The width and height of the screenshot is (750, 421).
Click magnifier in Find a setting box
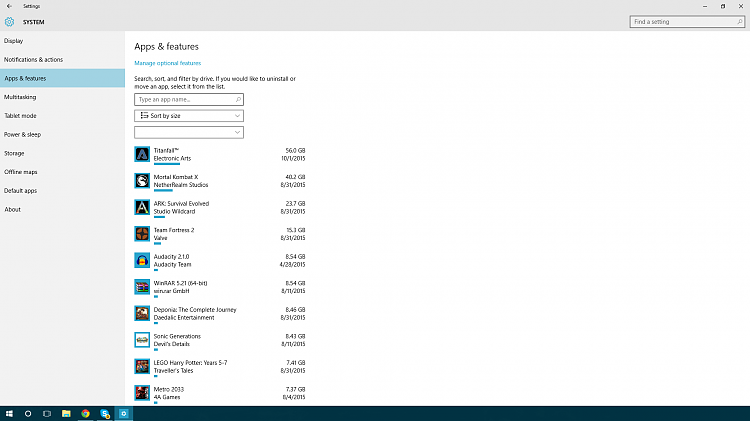739,22
